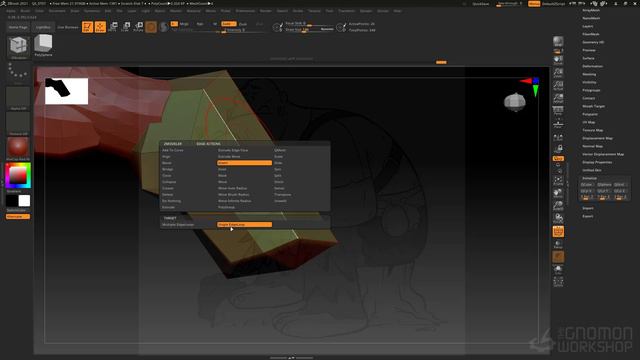Viewport: 640px width, 360px height.
Task: Expand the NanoMesh subpalette
Action: pos(591,18)
